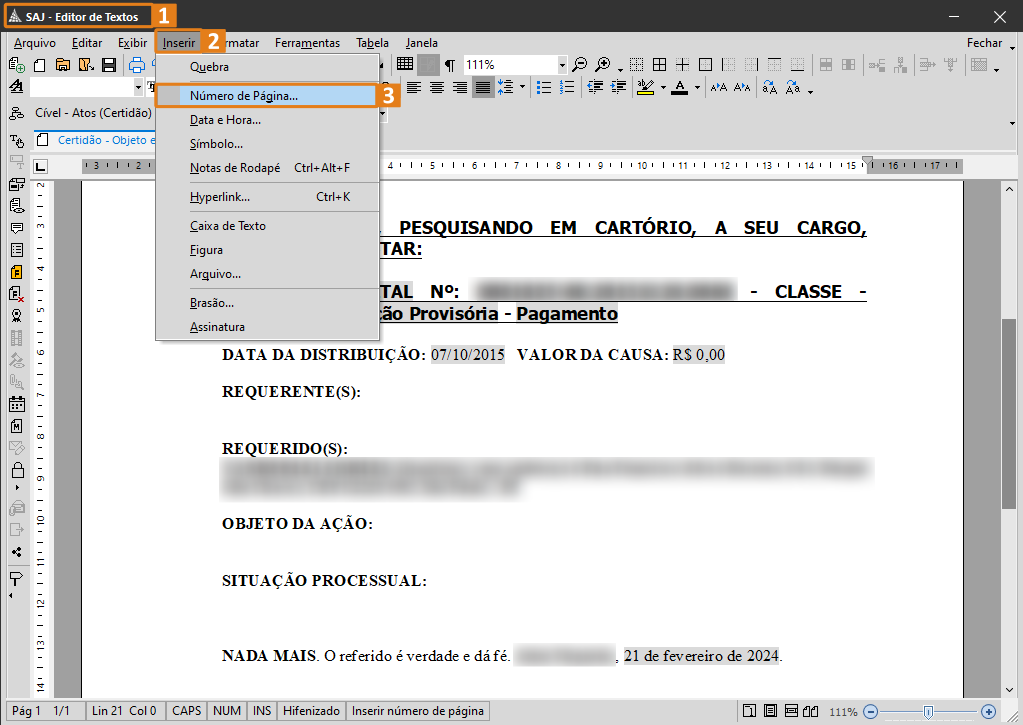Expand the zoom toolbar overflow arrow
Viewport: 1023px width, 725px height.
coord(620,69)
